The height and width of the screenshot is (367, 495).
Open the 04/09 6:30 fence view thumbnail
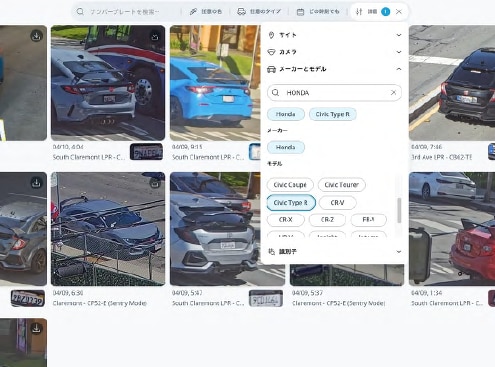coord(108,229)
